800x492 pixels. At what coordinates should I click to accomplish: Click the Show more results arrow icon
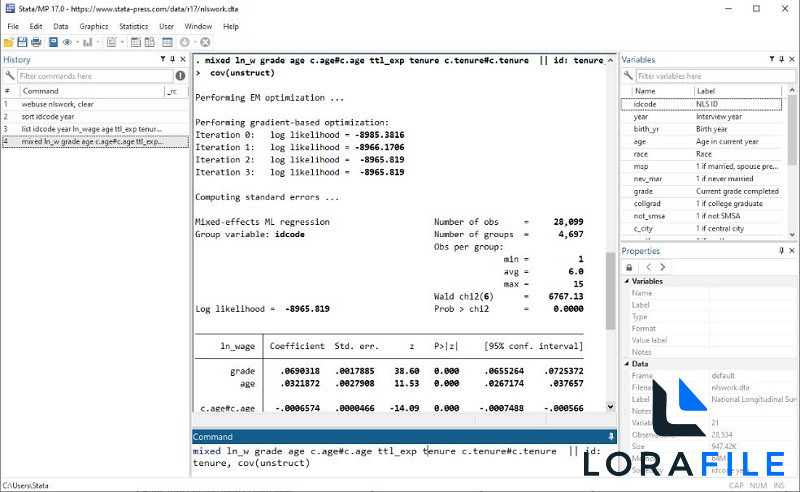[185, 42]
